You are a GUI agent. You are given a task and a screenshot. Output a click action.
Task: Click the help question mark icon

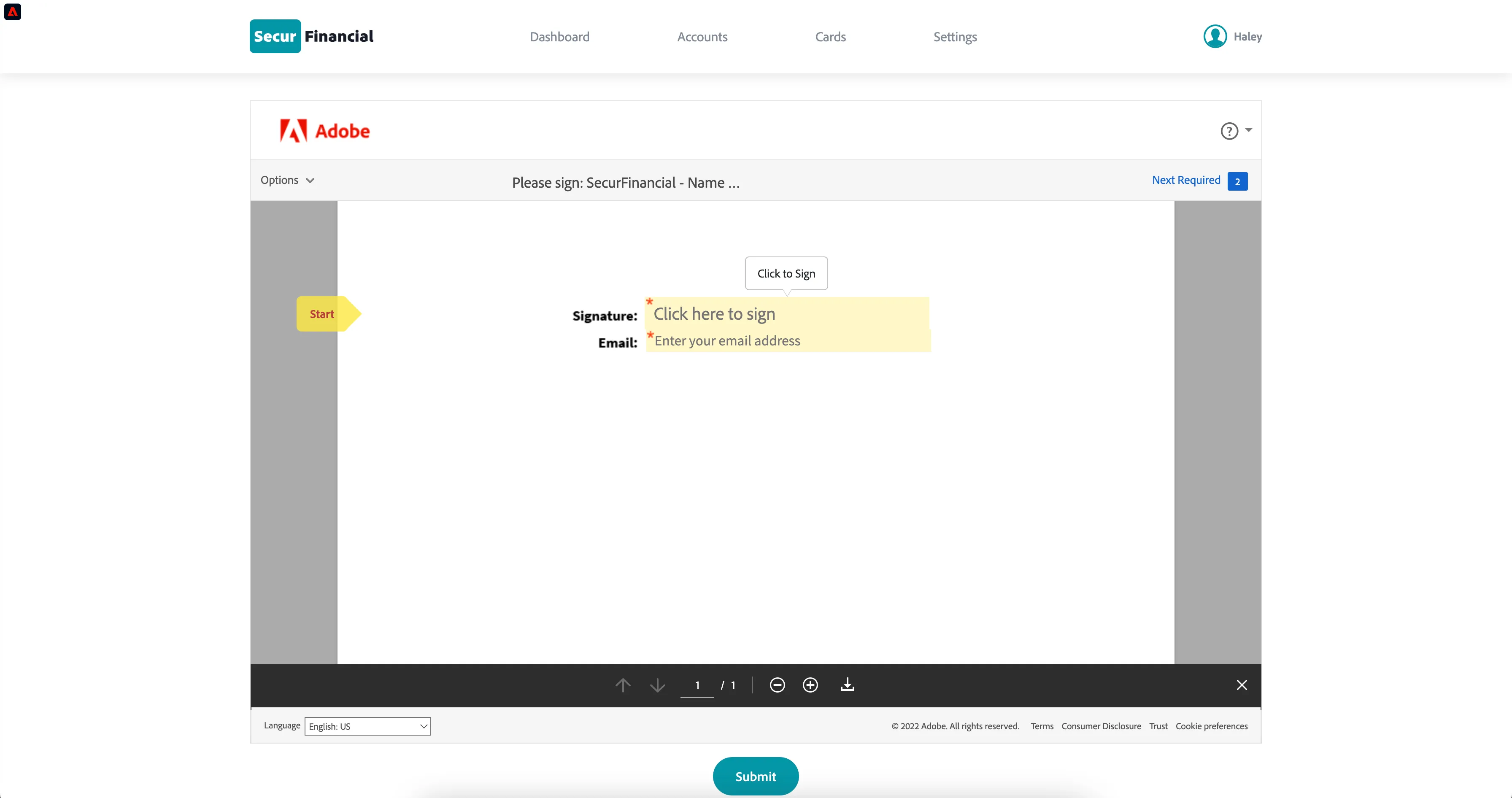1229,131
